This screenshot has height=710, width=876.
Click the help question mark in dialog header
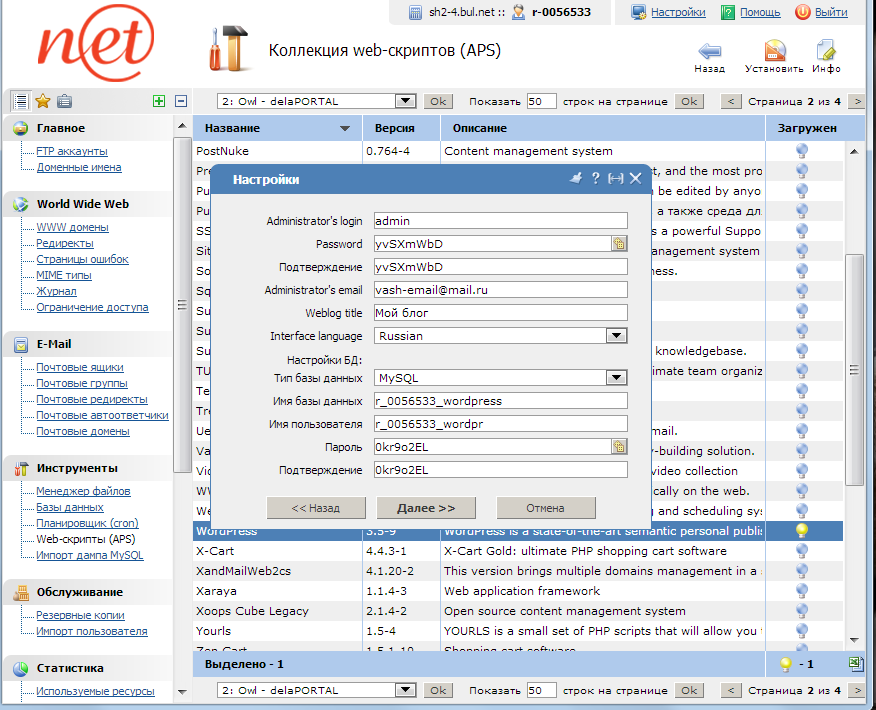pos(595,178)
